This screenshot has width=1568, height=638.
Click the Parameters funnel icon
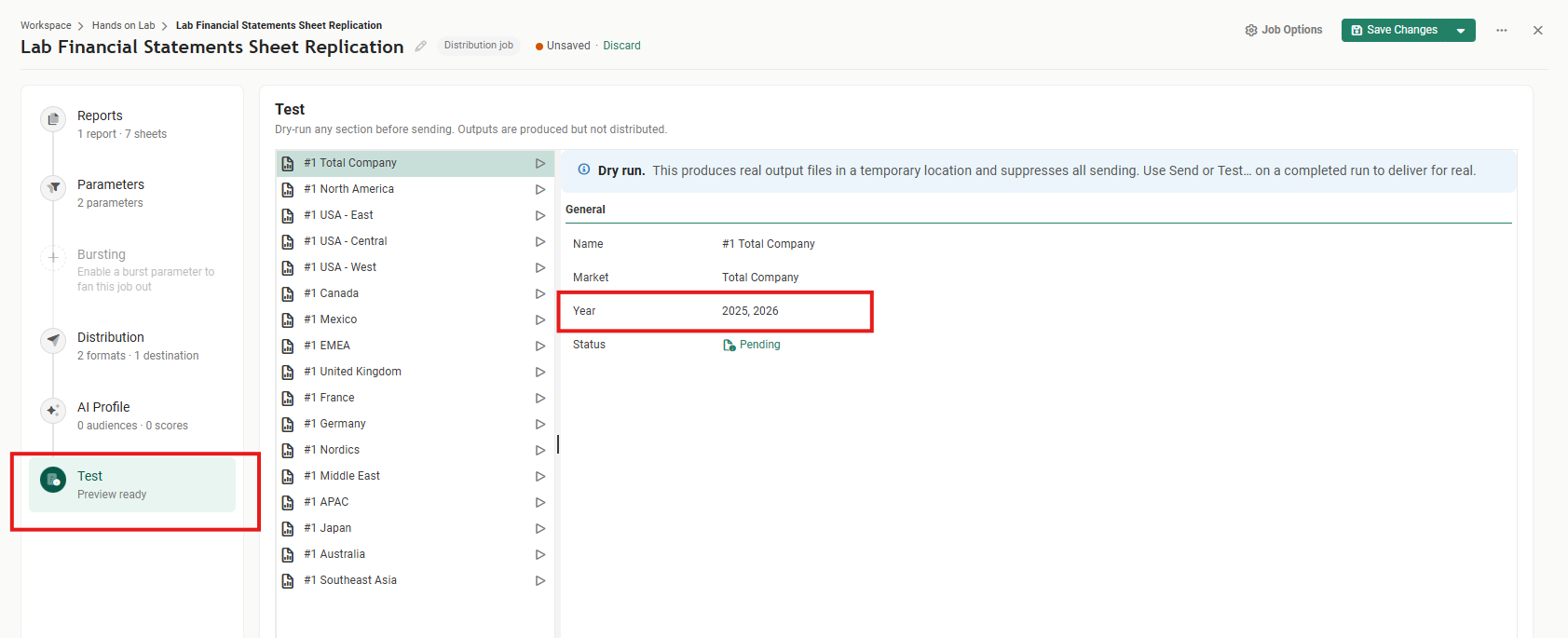tap(53, 188)
